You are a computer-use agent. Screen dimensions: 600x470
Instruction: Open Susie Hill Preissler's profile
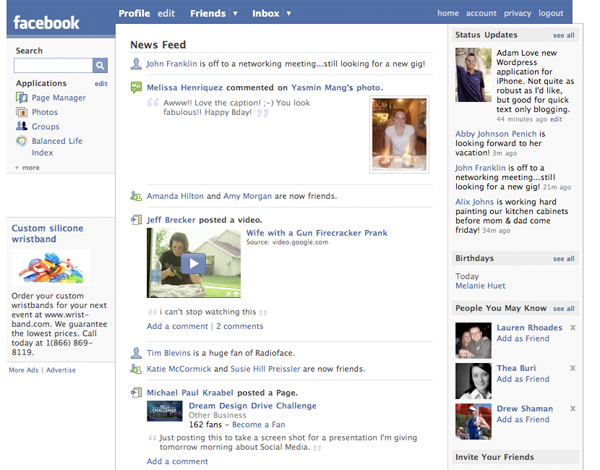point(265,369)
